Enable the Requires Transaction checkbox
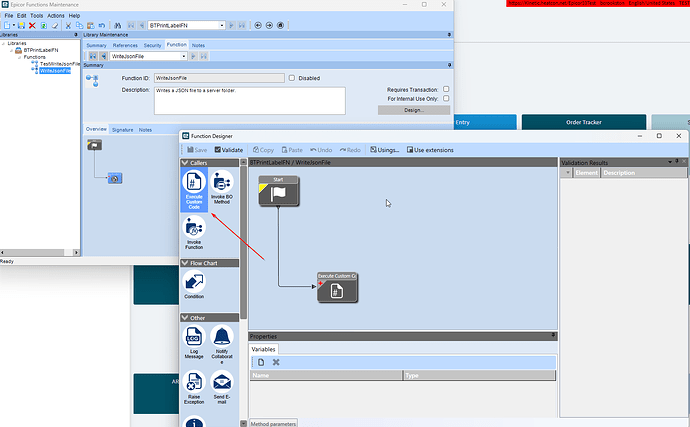This screenshot has width=690, height=427. 446,89
